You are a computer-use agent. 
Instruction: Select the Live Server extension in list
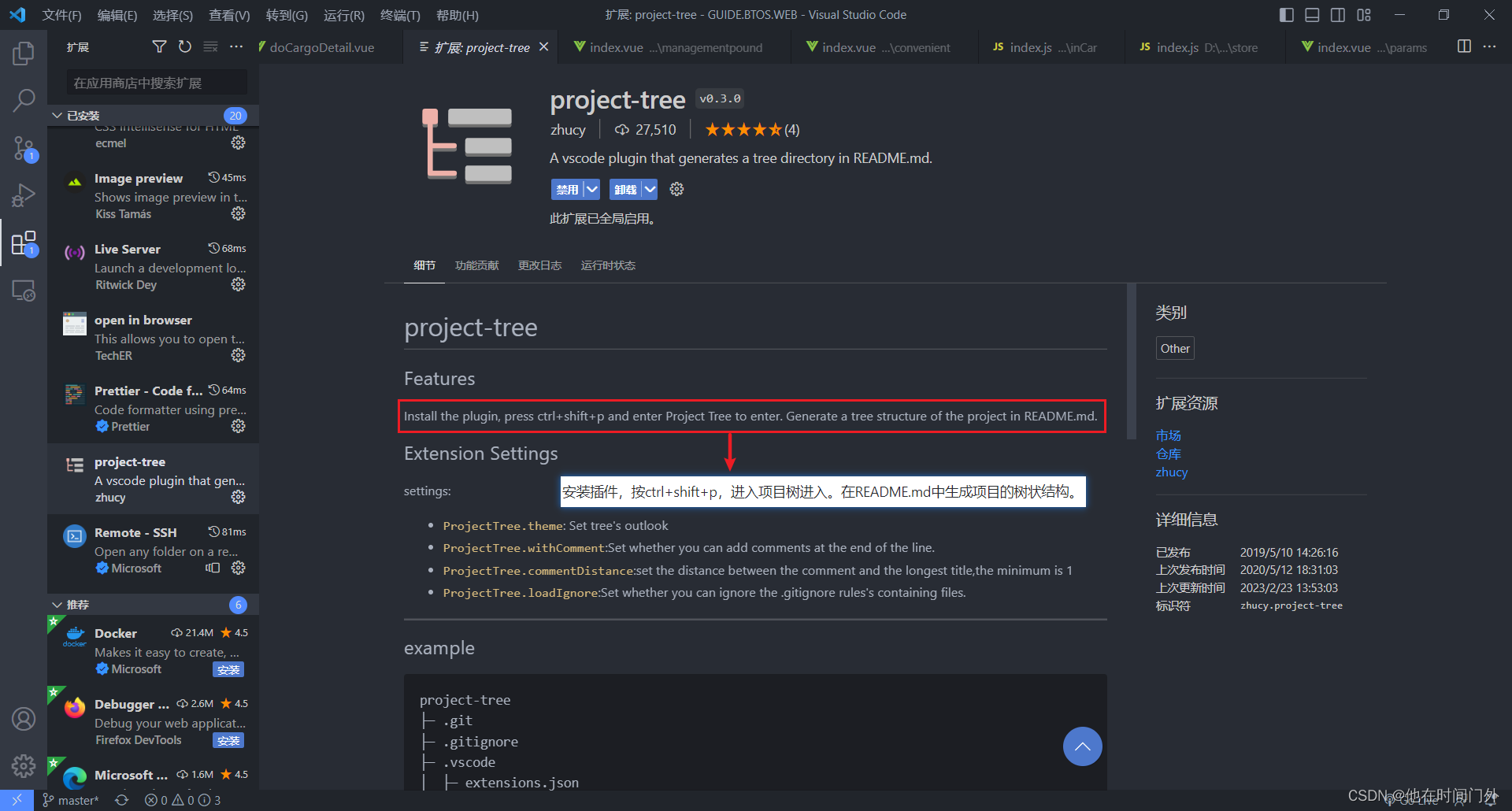coord(154,267)
